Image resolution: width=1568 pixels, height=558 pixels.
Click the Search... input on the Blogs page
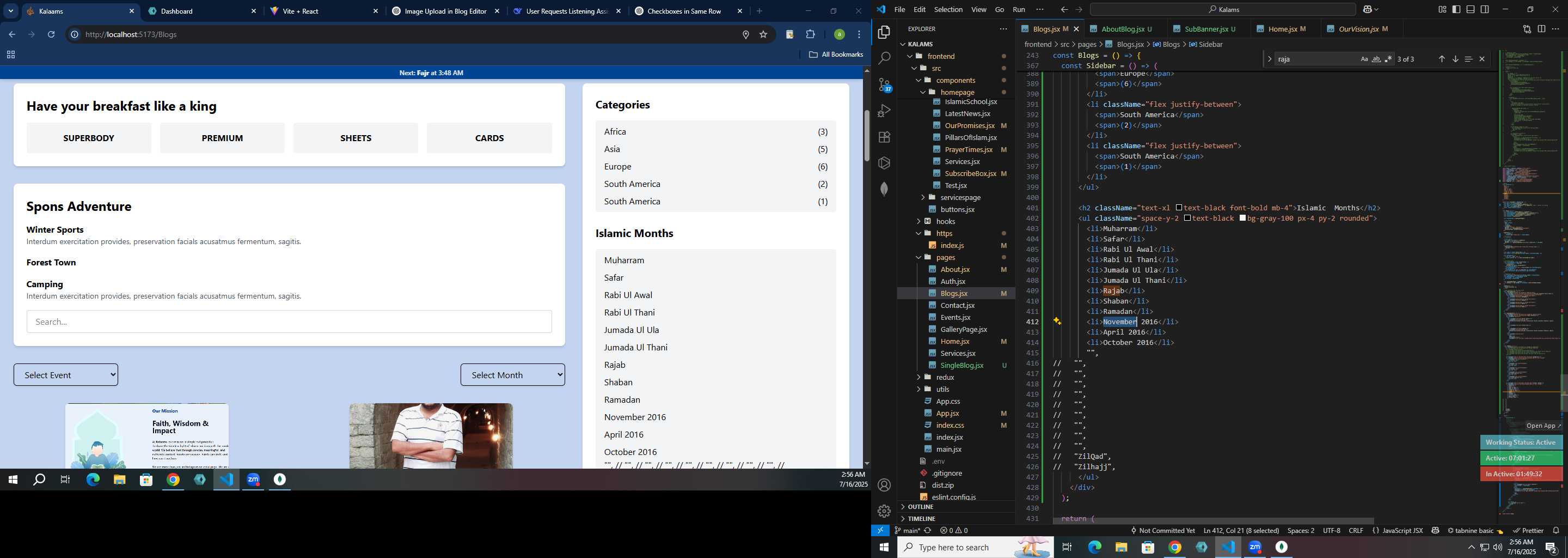289,322
